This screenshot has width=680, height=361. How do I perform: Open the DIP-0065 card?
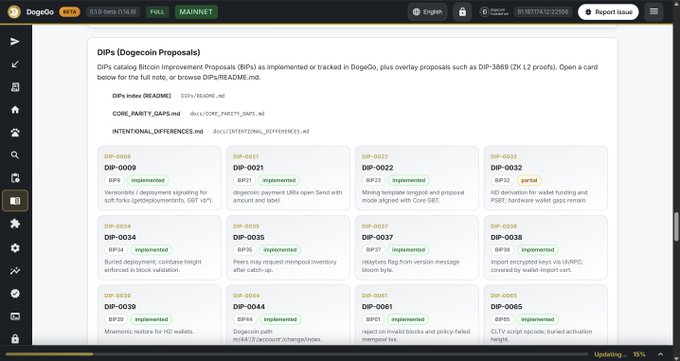546,315
